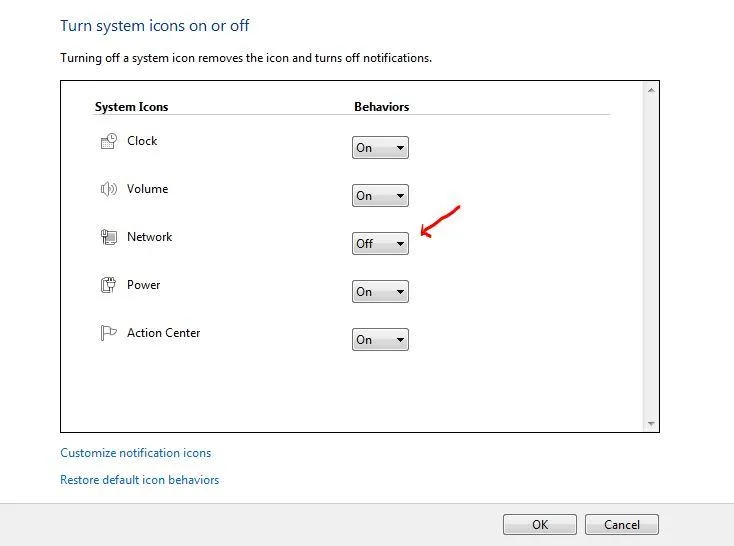Click the 'Turn system icons on or off' heading

coord(154,25)
